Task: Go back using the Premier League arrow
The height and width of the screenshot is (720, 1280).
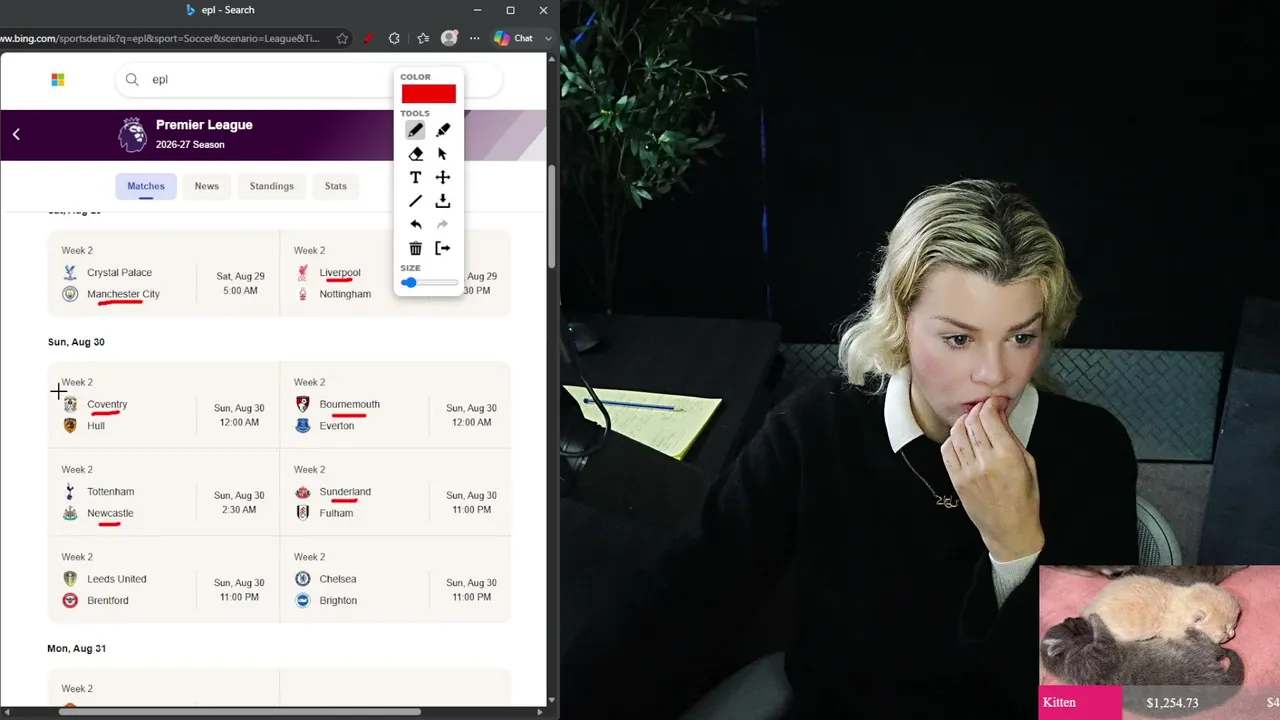Action: pyautogui.click(x=16, y=134)
